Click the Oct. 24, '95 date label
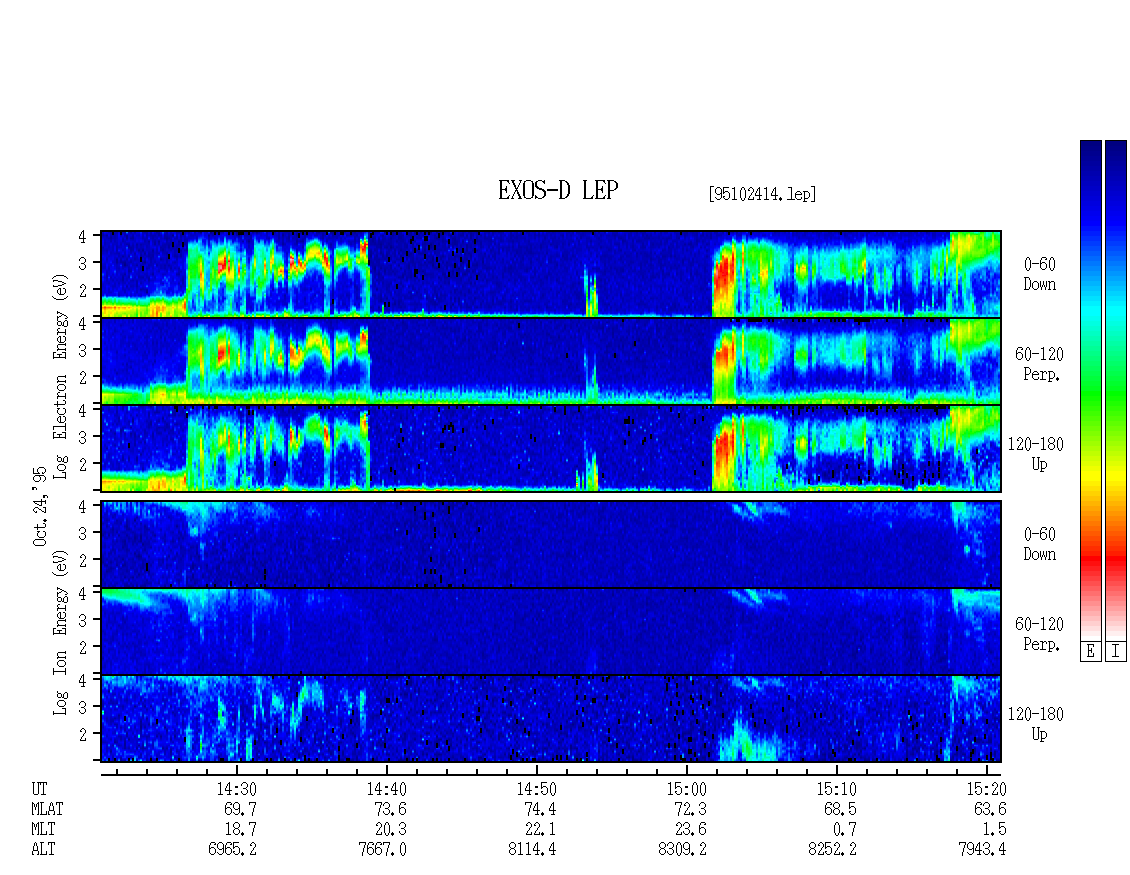 tap(40, 506)
